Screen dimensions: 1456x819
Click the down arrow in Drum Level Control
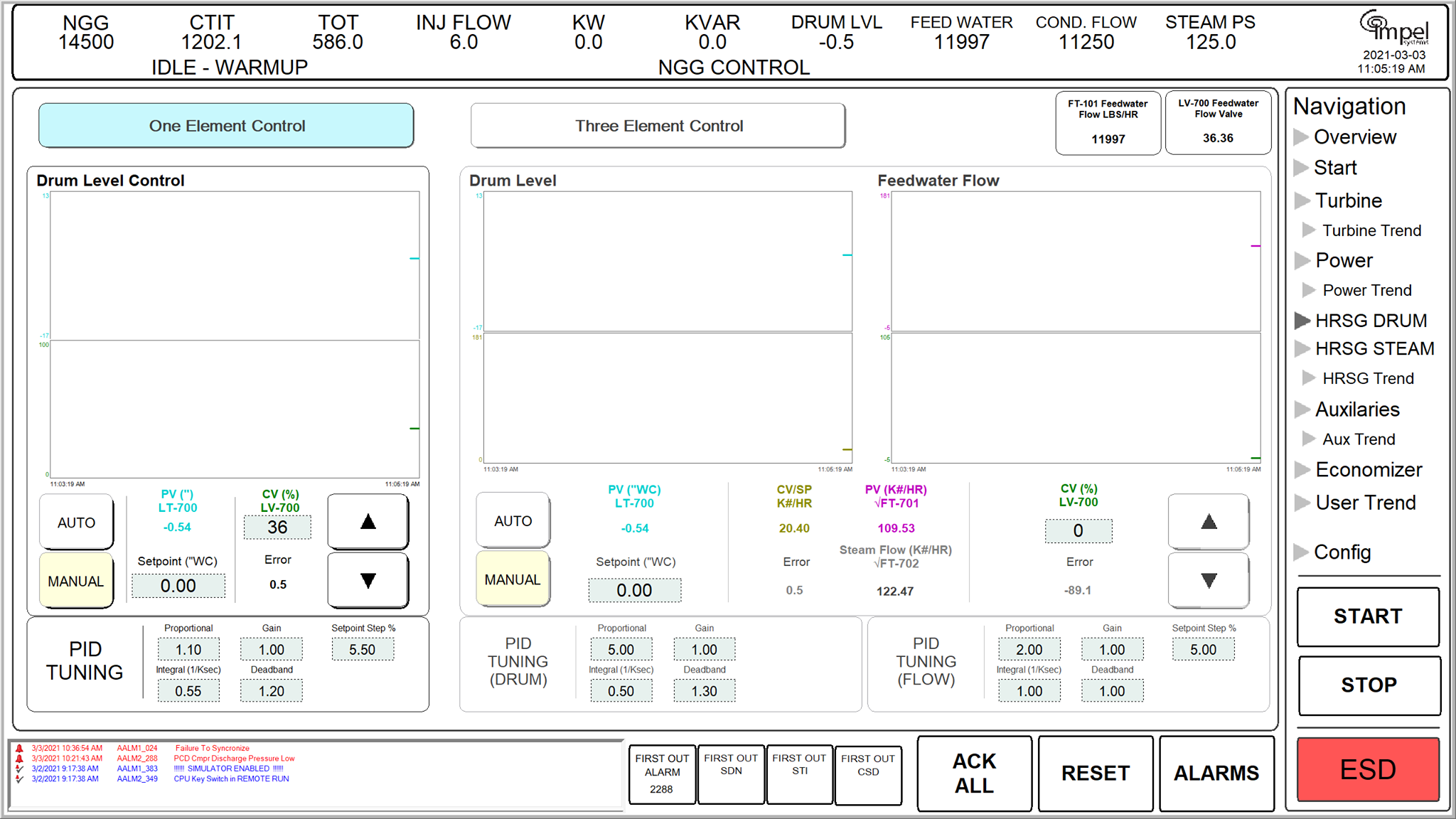tap(368, 581)
